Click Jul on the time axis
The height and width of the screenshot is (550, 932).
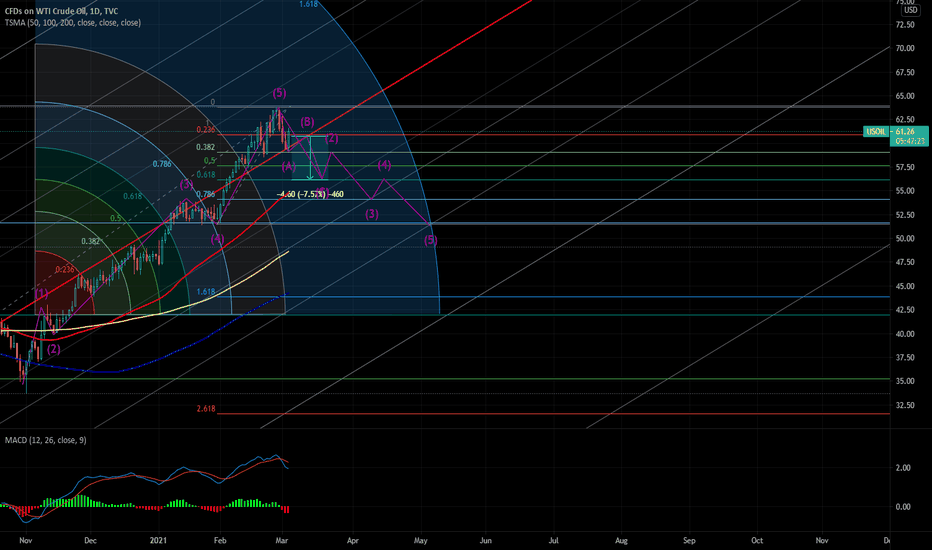[x=553, y=540]
